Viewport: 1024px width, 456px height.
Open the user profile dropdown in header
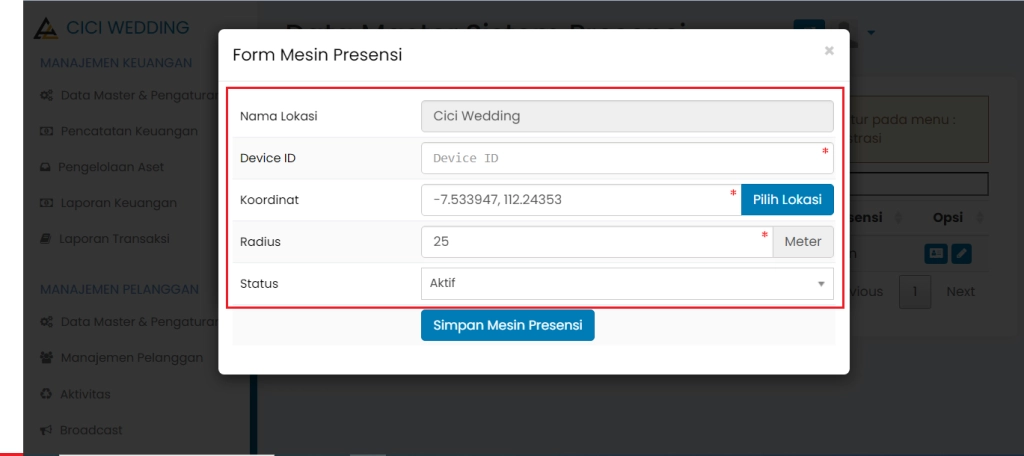(860, 32)
